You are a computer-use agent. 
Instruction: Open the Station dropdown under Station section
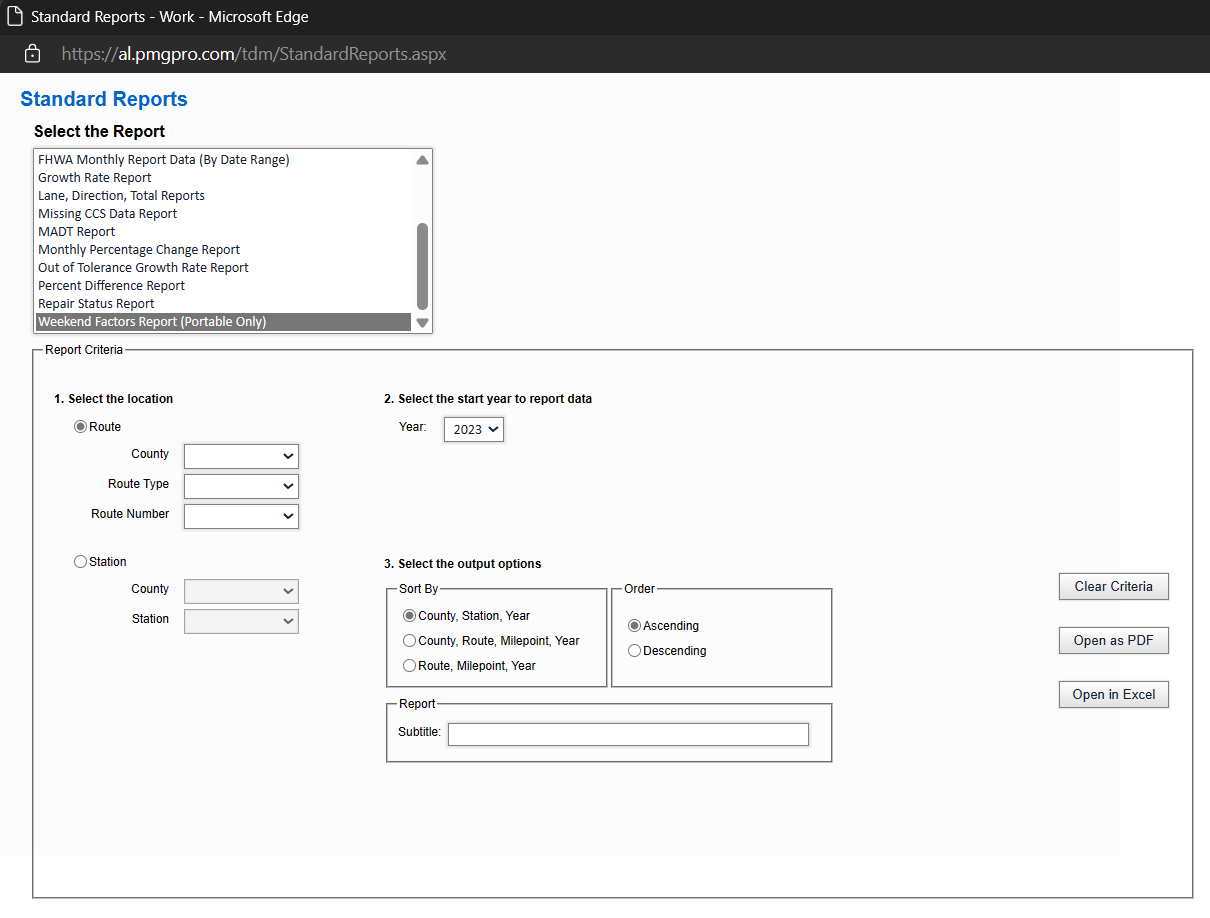tap(241, 621)
